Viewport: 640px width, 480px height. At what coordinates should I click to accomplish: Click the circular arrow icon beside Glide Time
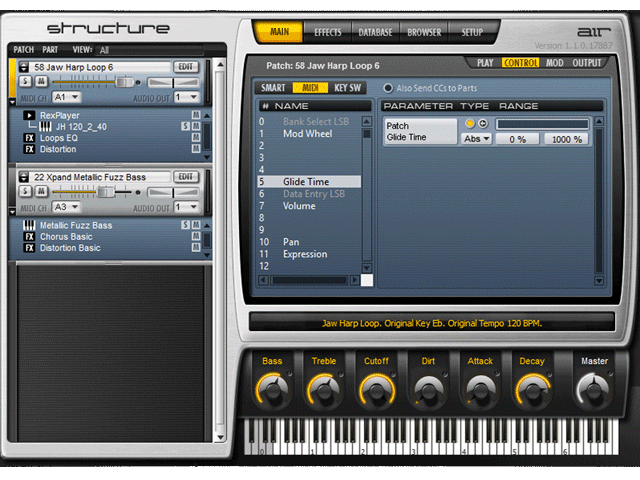[483, 123]
